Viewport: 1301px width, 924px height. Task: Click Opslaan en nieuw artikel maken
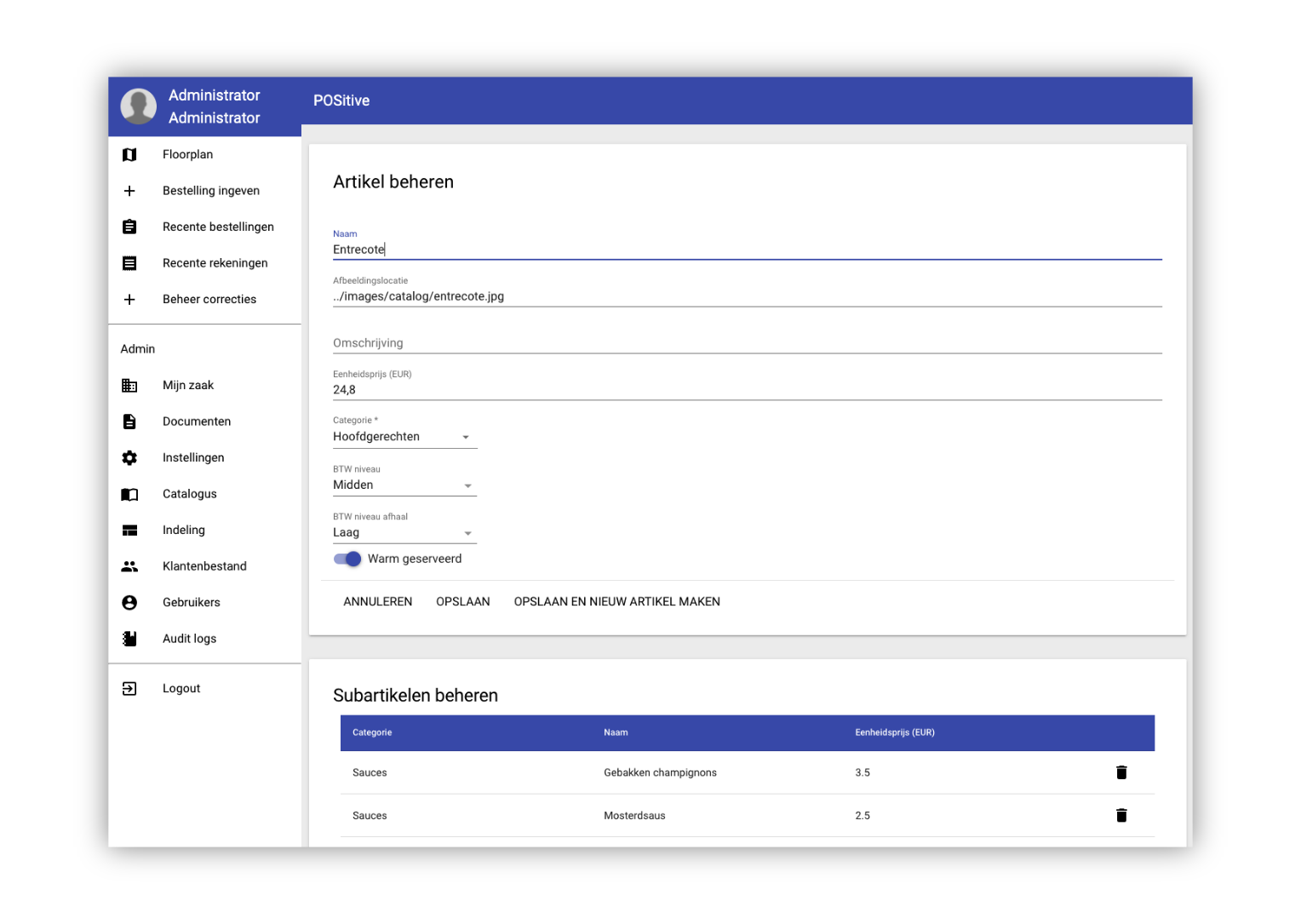click(616, 602)
